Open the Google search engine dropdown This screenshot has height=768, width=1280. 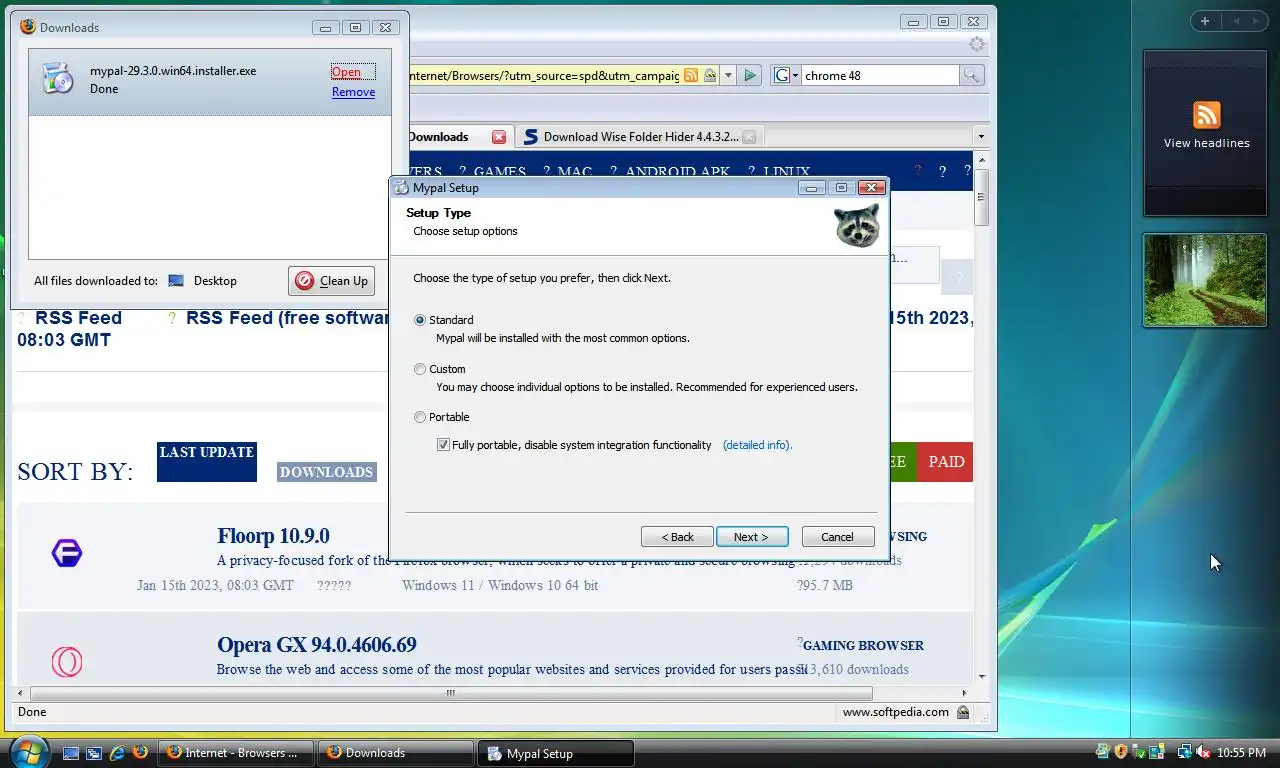pyautogui.click(x=786, y=75)
